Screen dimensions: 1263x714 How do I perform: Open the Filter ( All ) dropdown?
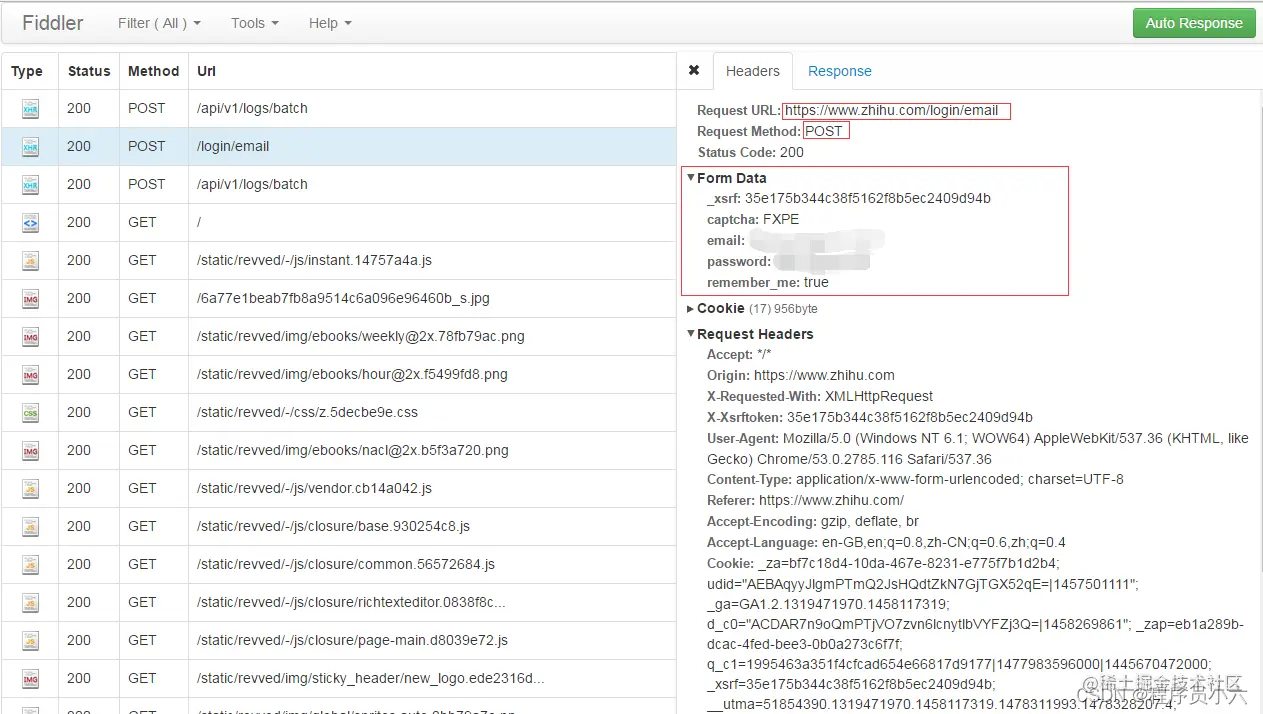coord(159,23)
